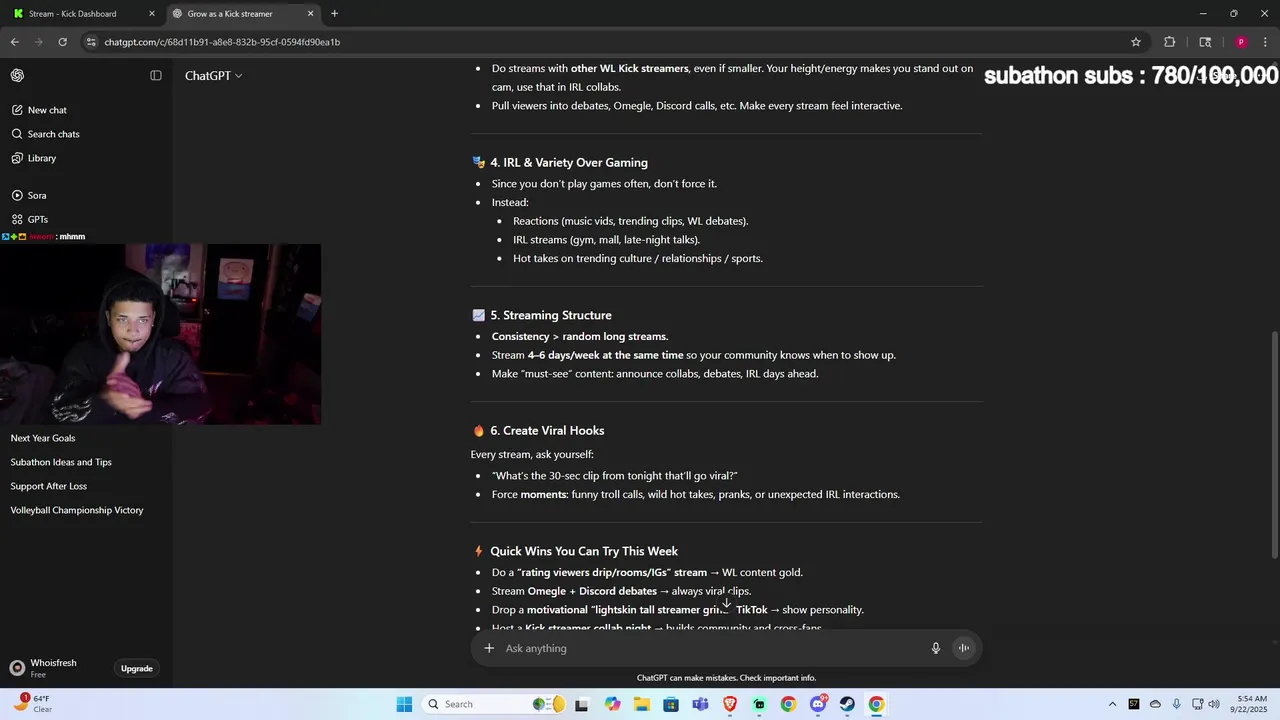Go back in browser history
Screen dimensions: 1280x720
(x=15, y=42)
